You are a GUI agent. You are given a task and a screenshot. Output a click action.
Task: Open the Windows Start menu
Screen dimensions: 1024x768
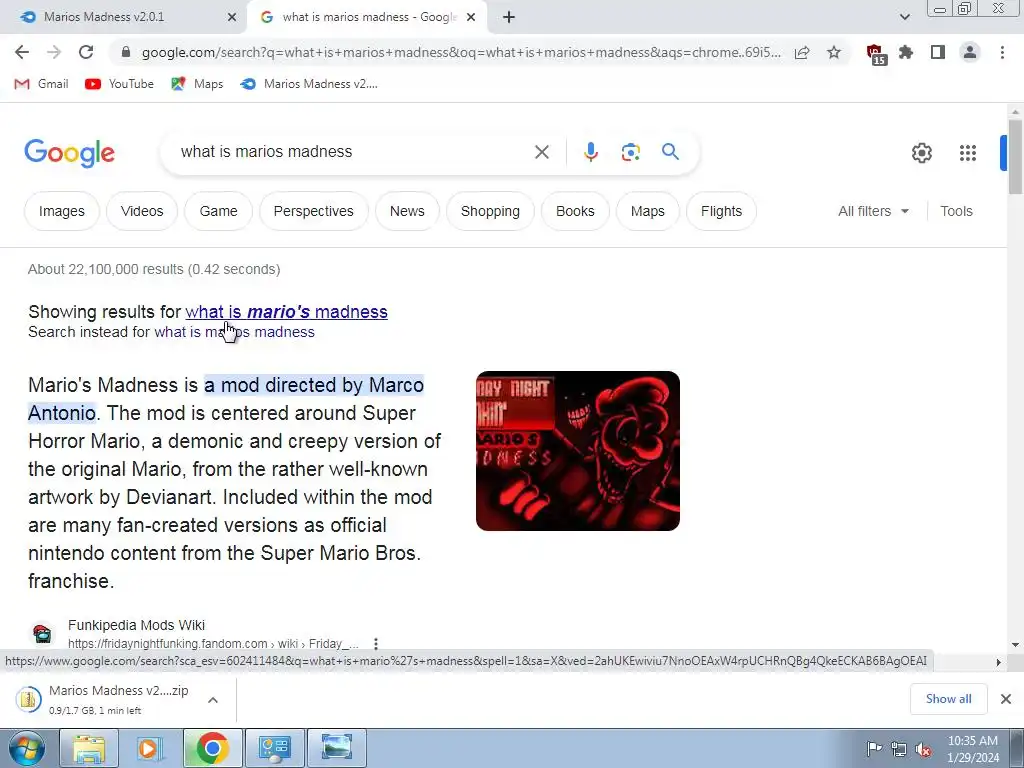(26, 748)
